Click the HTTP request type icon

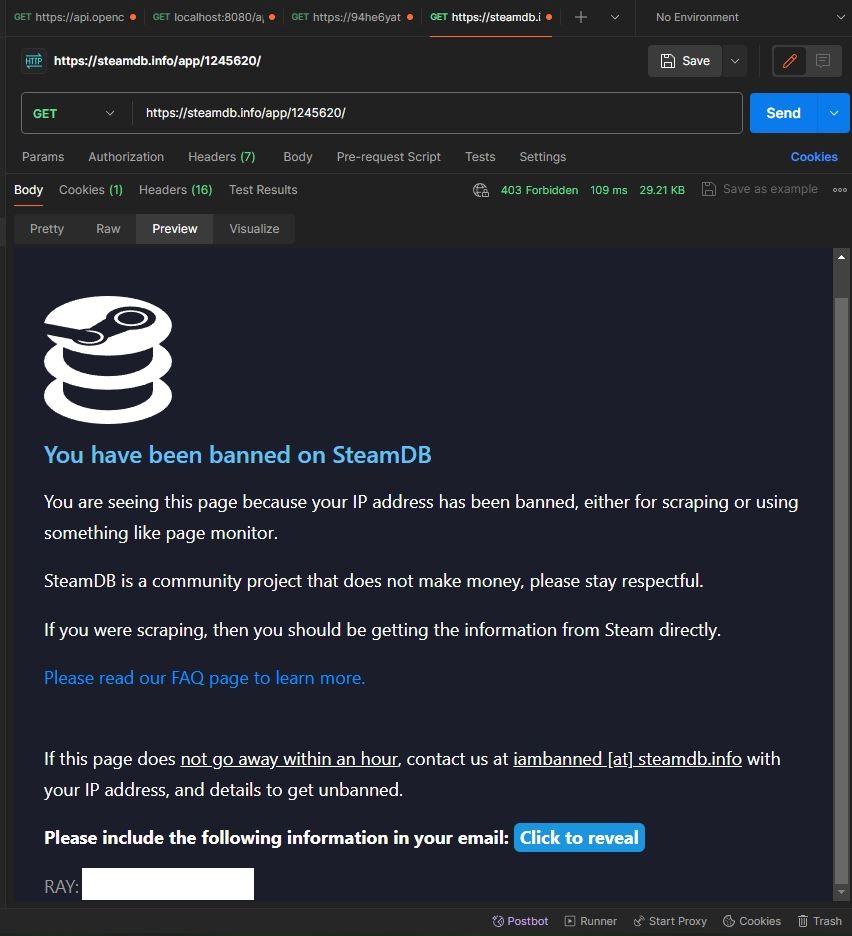(34, 61)
